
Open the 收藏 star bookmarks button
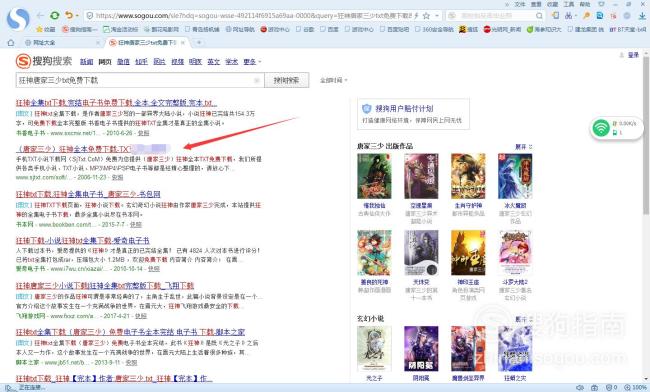46,29
